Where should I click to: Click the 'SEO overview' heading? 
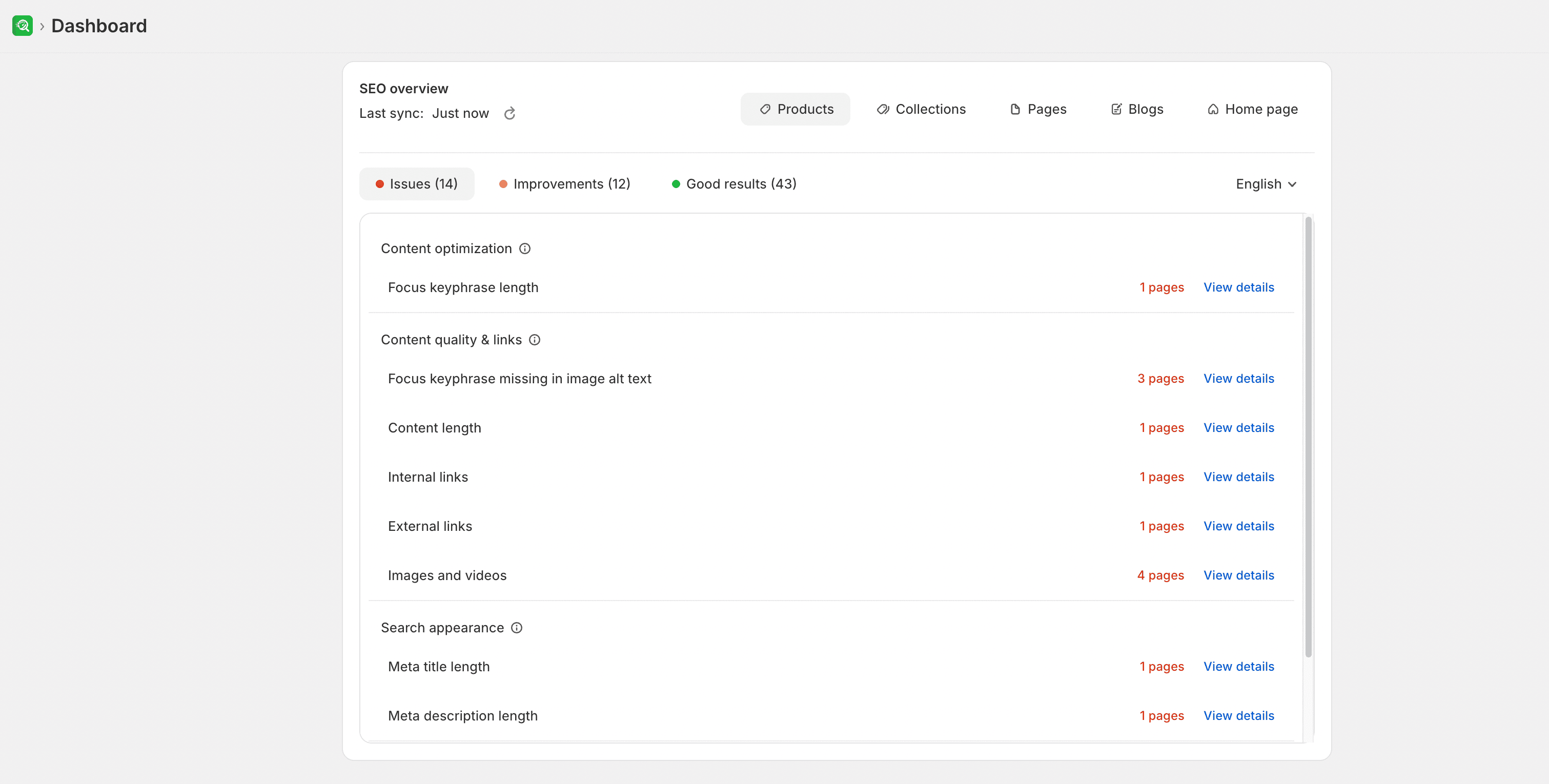(403, 89)
